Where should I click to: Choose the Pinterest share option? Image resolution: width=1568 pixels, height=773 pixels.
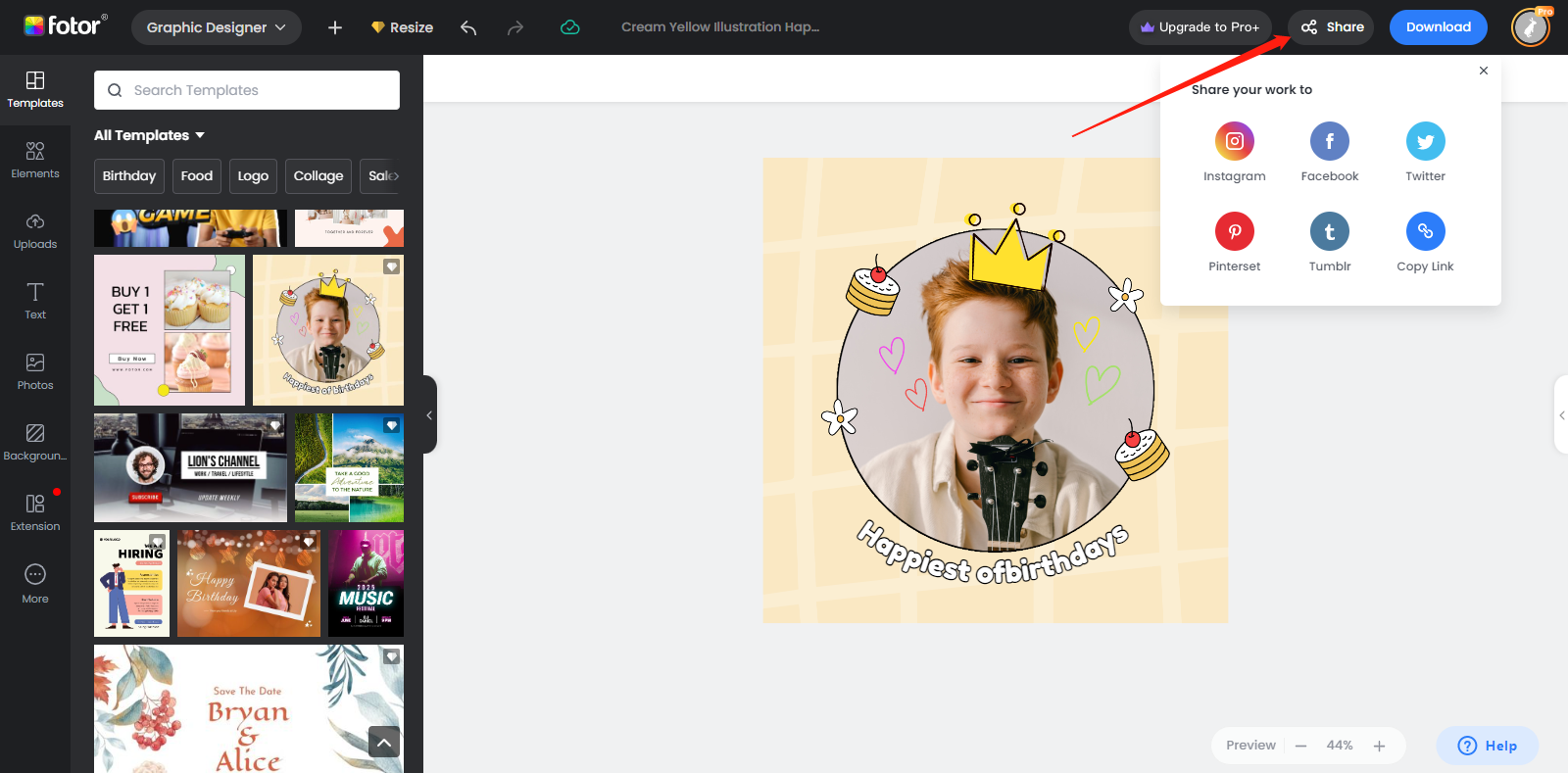click(x=1234, y=231)
